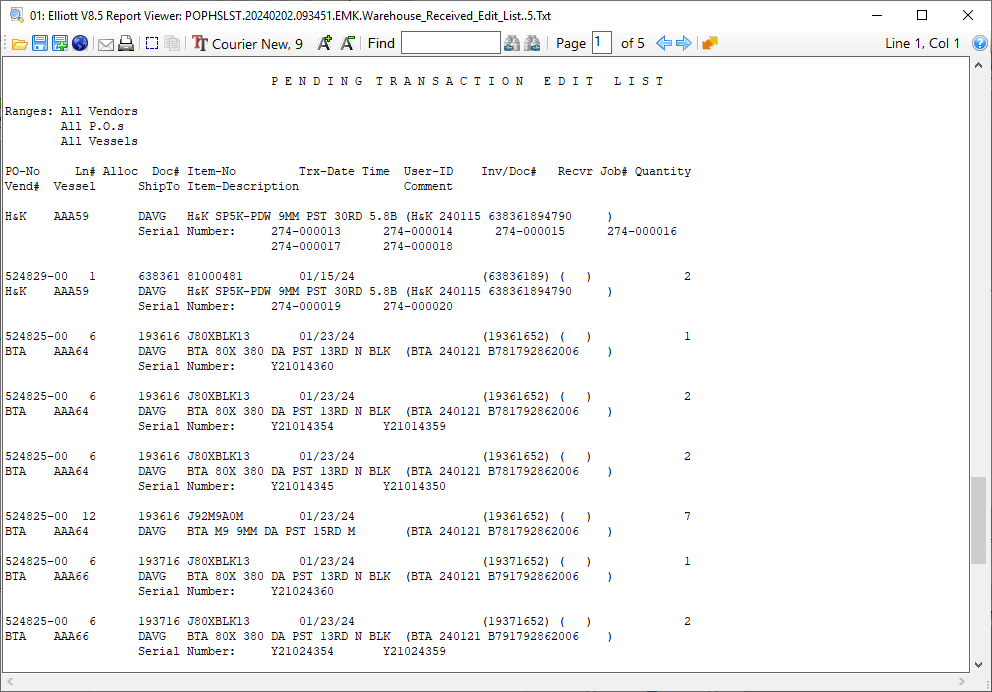Click serial number Y21014360
The height and width of the screenshot is (692, 992).
302,366
